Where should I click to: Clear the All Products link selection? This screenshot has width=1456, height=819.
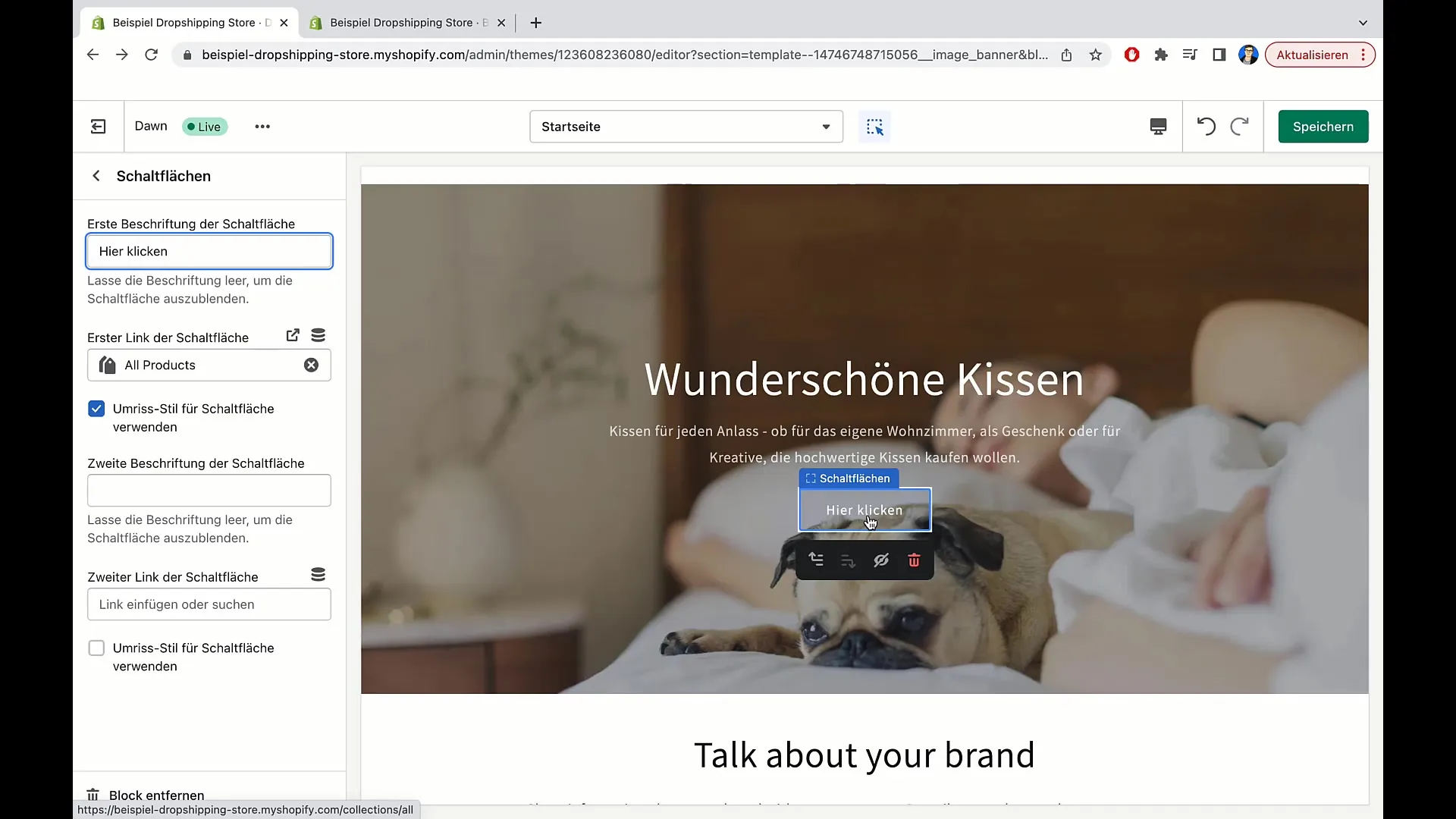(311, 365)
